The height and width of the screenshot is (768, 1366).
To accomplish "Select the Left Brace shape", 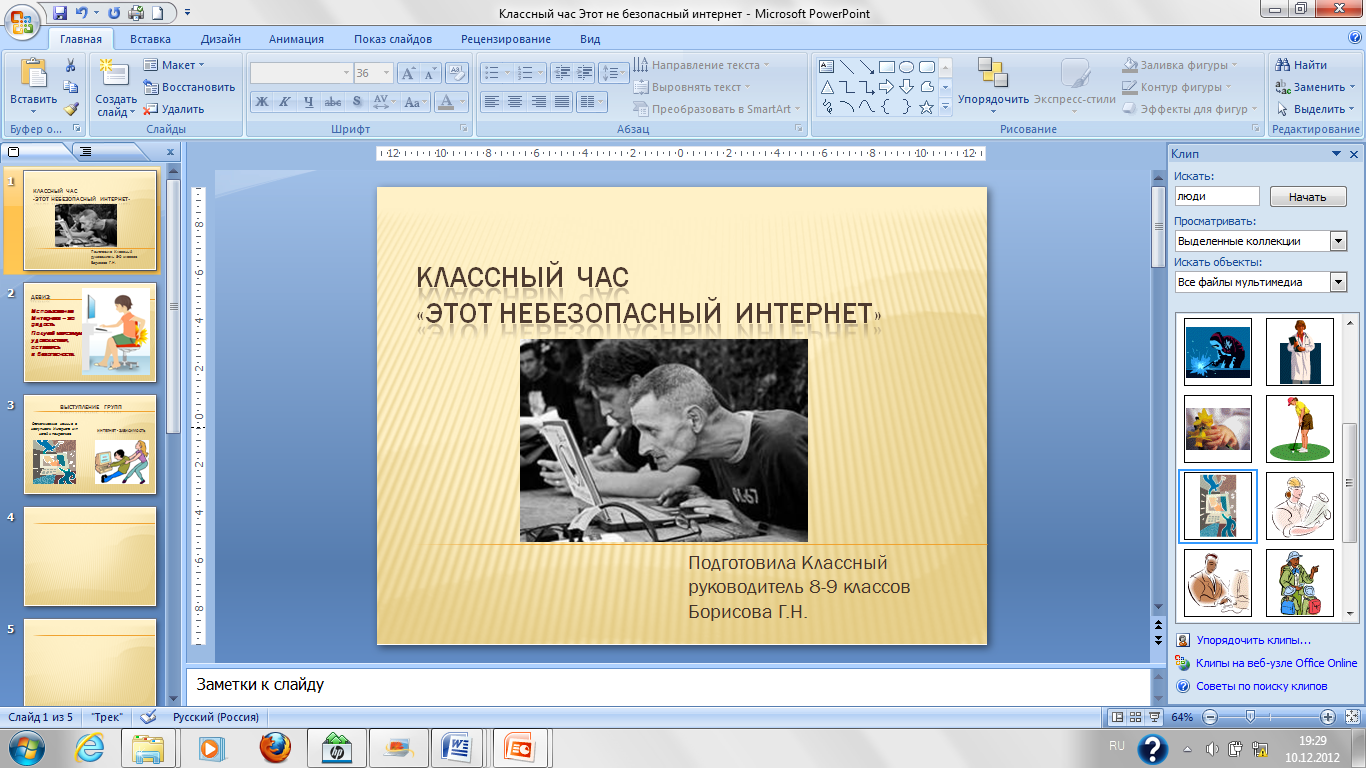I will [887, 107].
